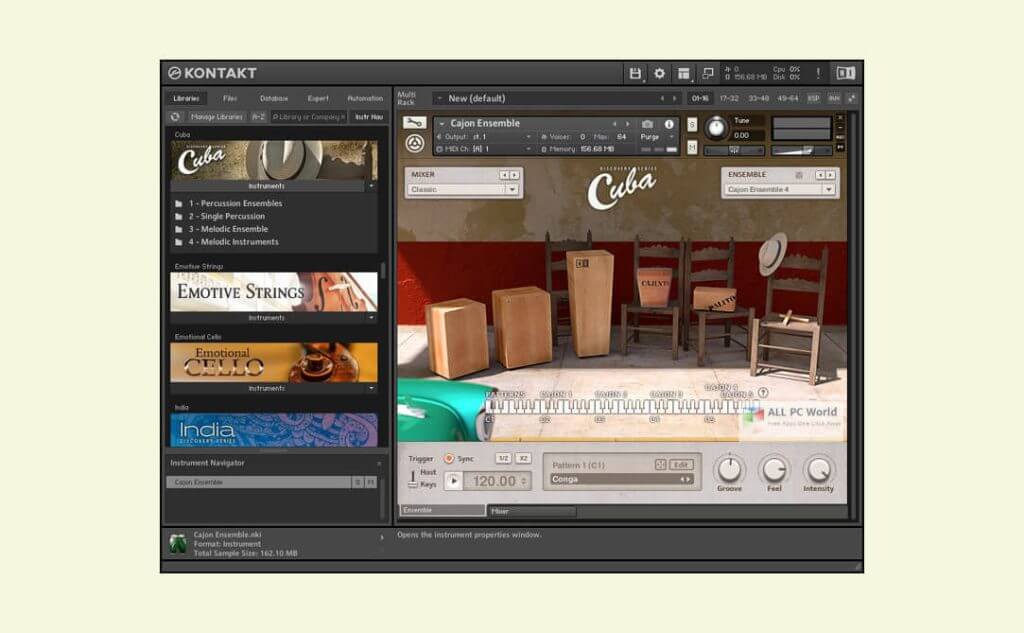Select next Cajon Ensemble instrument arrow
The image size is (1024, 633).
point(628,123)
